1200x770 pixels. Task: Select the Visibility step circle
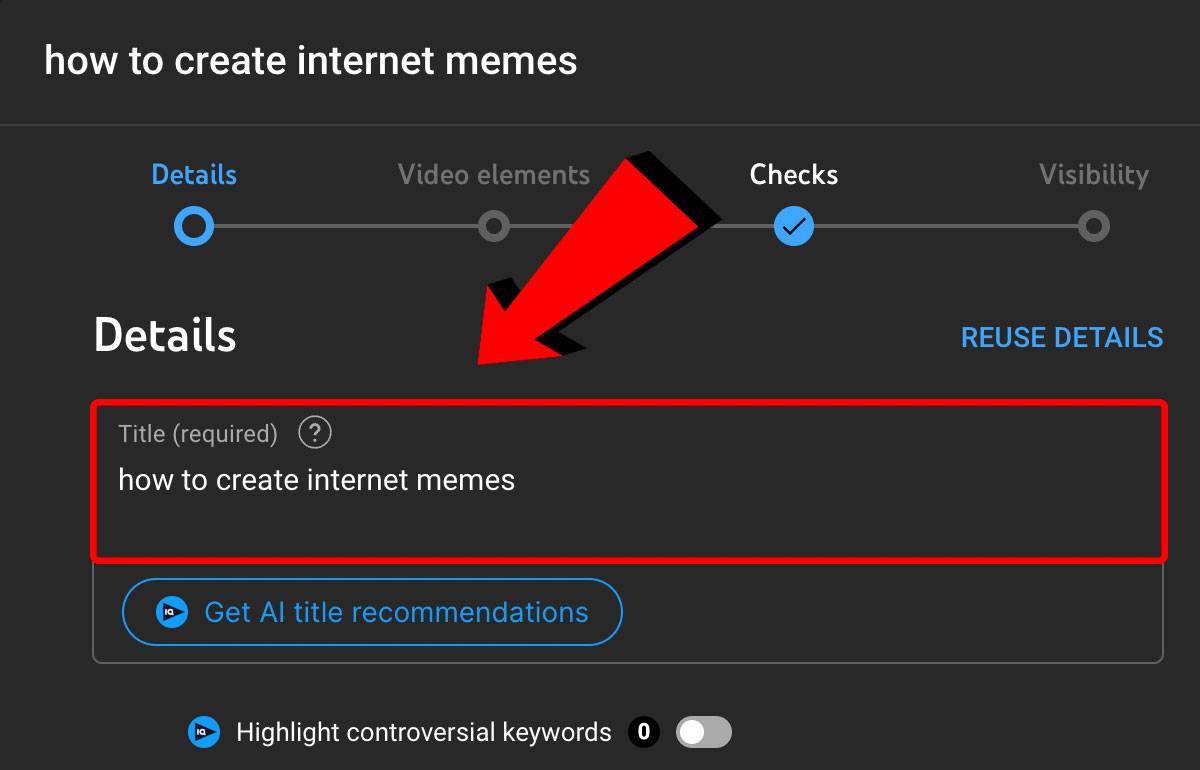1094,227
